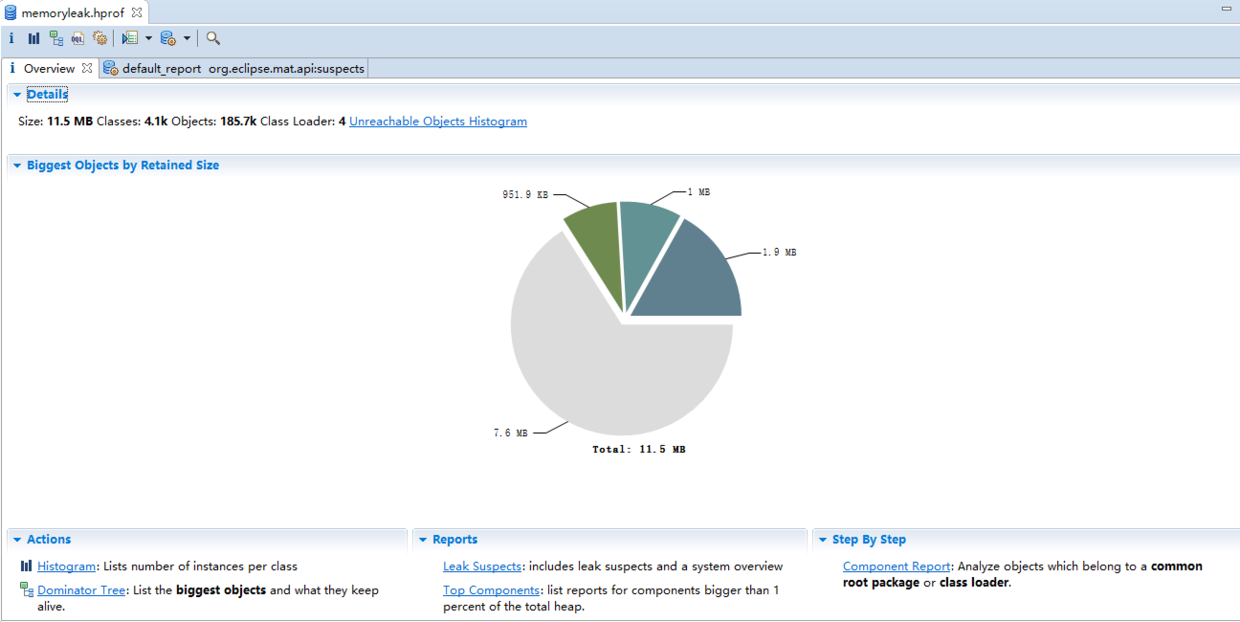Open the OQL query editor icon
1240x622 pixels.
(78, 38)
